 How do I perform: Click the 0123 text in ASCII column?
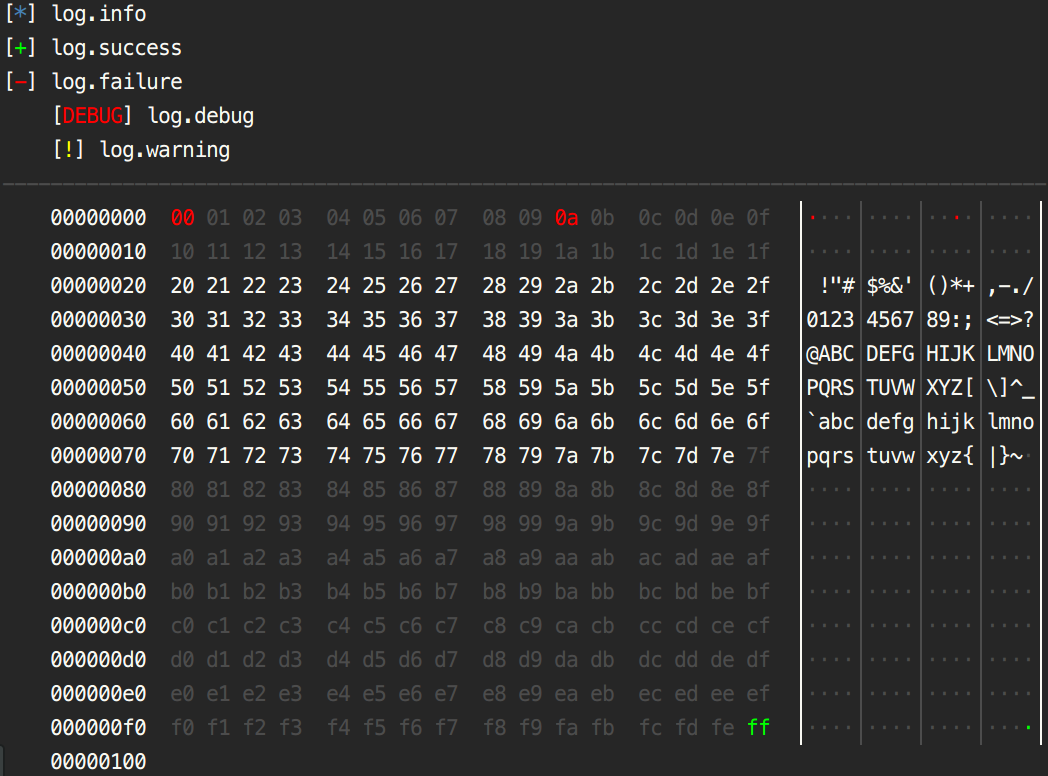tap(828, 319)
